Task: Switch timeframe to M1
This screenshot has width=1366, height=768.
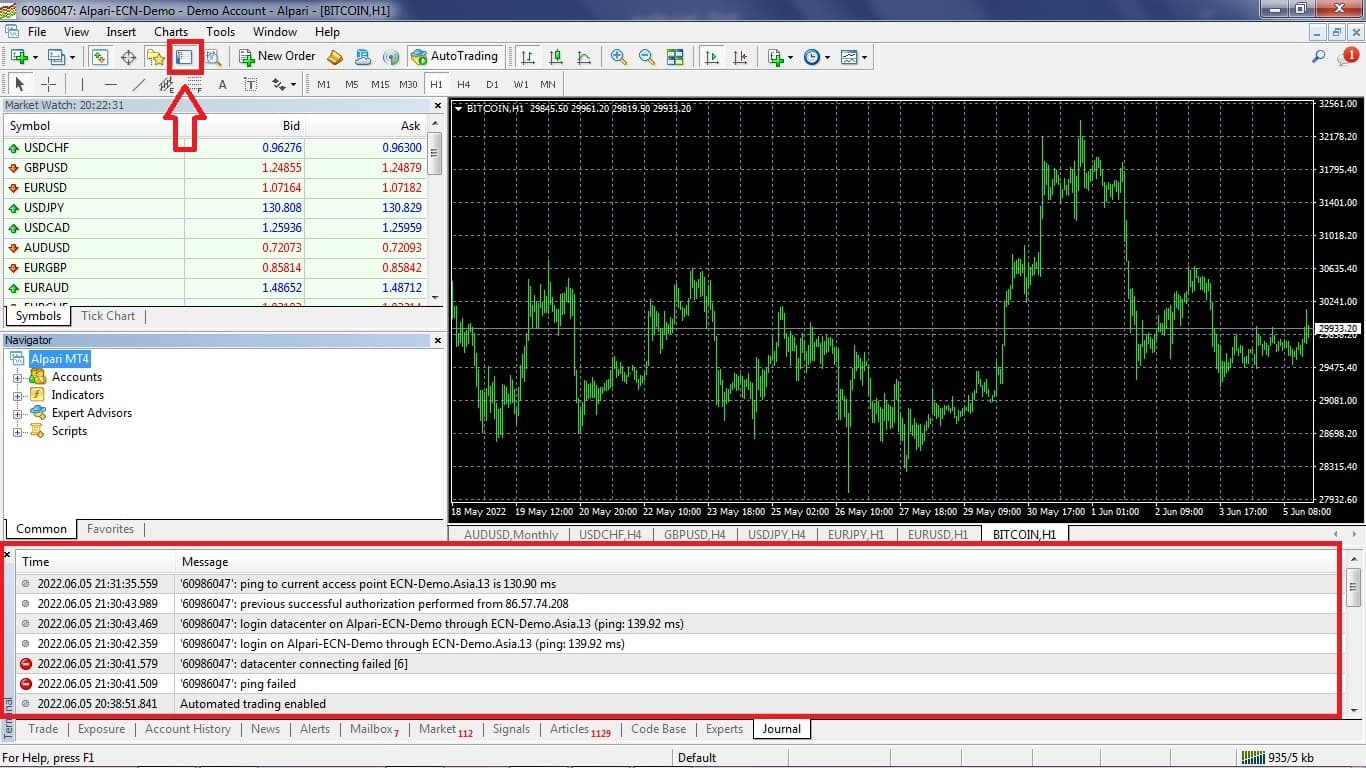Action: click(324, 84)
